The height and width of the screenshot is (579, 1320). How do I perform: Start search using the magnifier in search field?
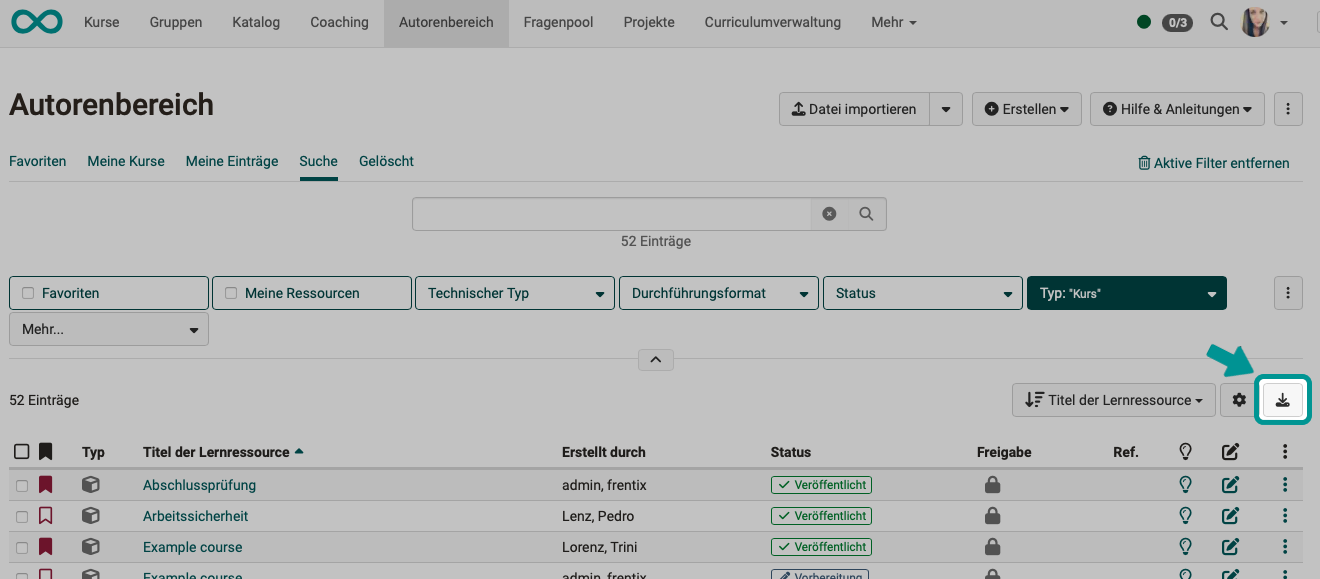coord(866,213)
